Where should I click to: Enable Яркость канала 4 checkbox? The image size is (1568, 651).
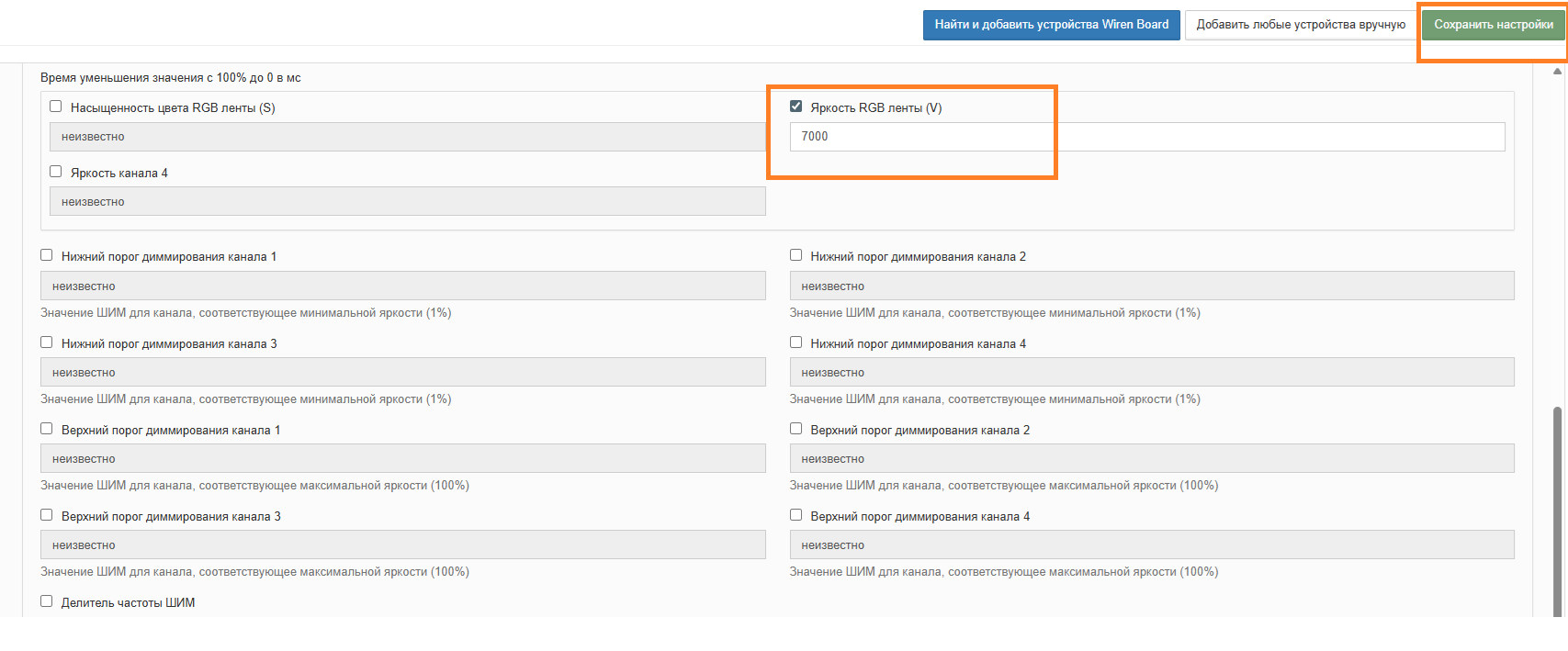56,172
